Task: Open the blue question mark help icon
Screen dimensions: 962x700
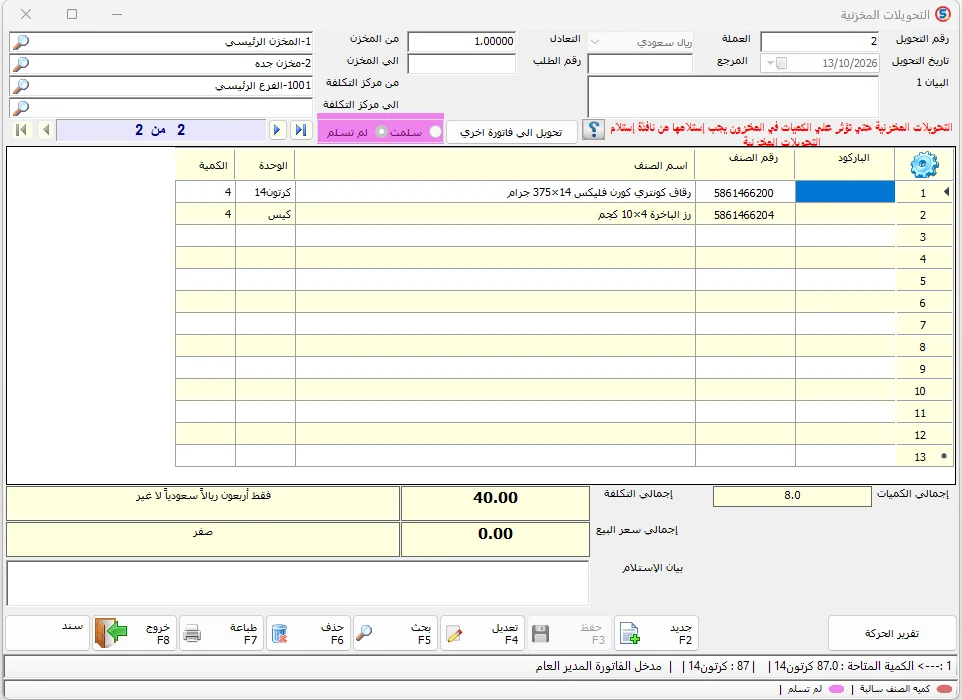Action: coord(593,130)
